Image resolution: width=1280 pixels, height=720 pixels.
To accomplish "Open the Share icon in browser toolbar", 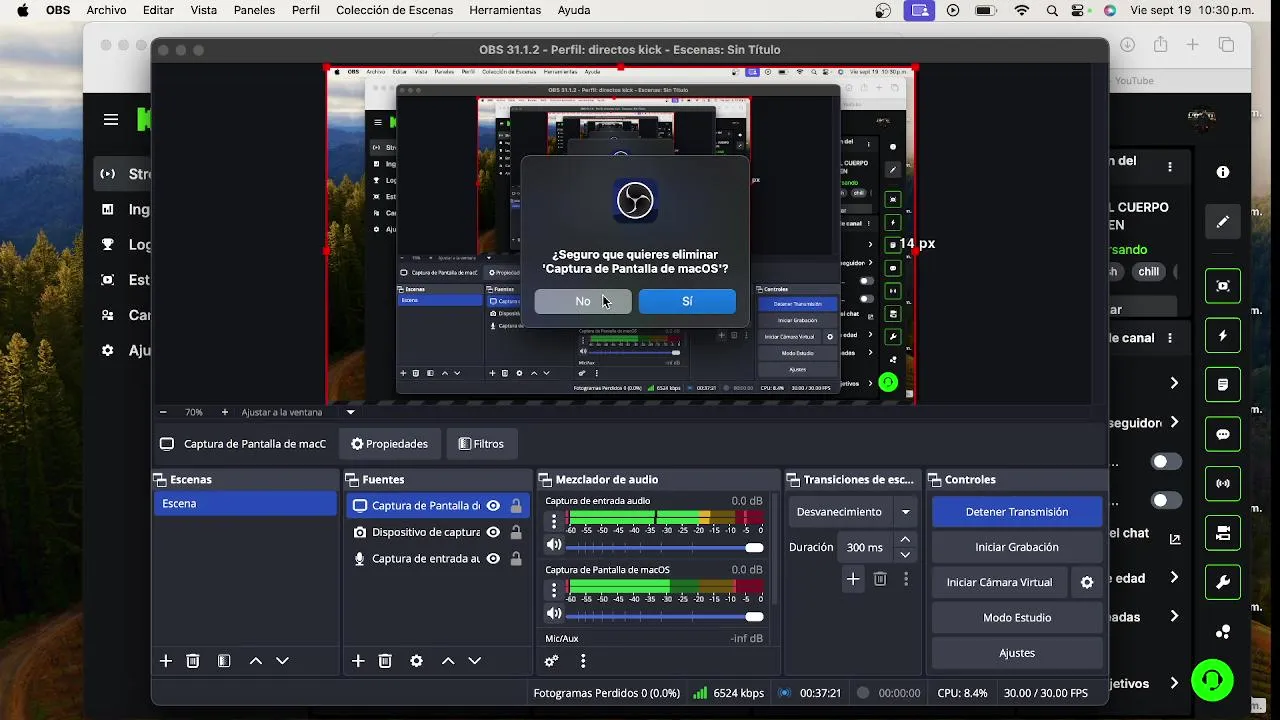I will coord(1160,45).
